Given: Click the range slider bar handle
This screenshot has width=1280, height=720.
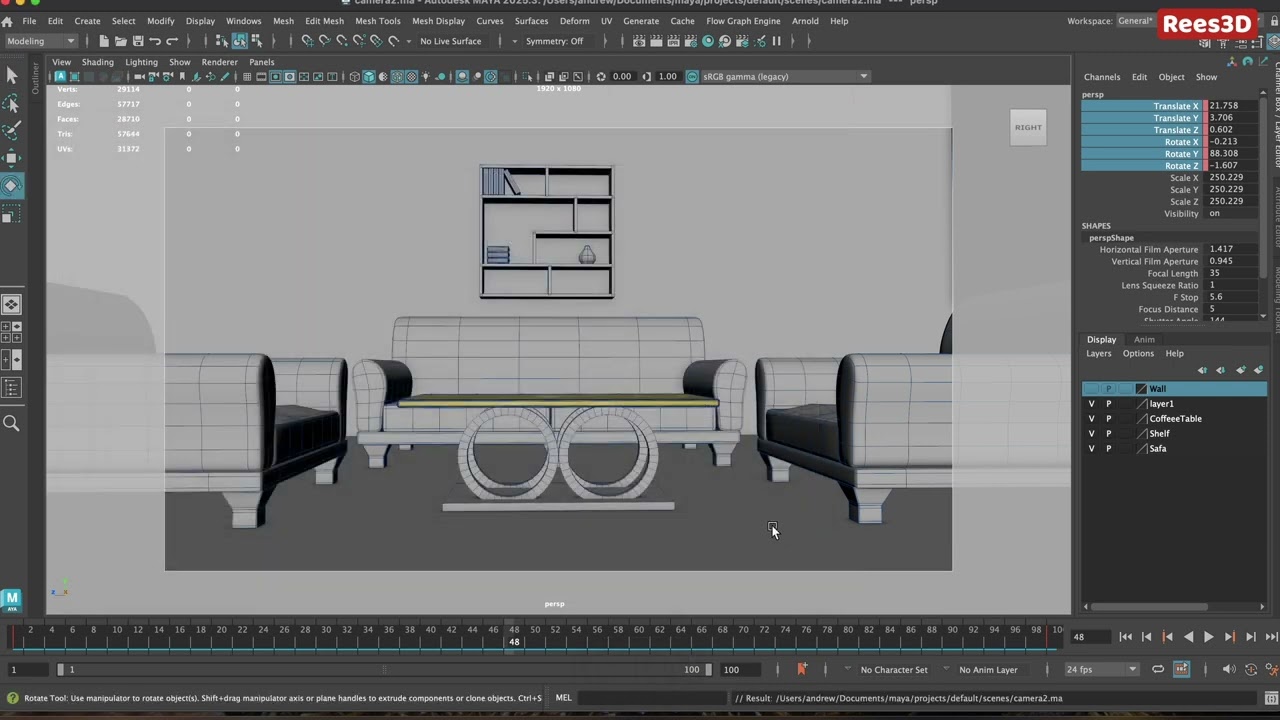Looking at the screenshot, I should tap(384, 669).
